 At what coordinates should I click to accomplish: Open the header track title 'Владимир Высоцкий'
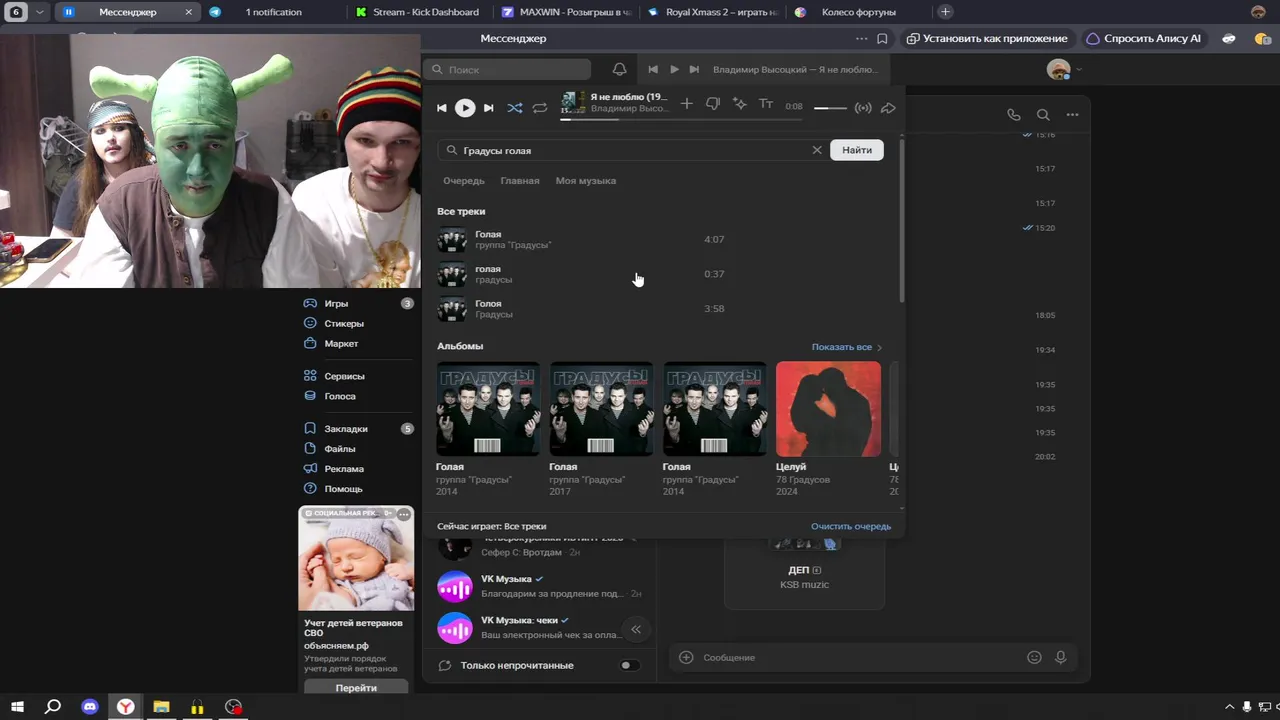(795, 70)
